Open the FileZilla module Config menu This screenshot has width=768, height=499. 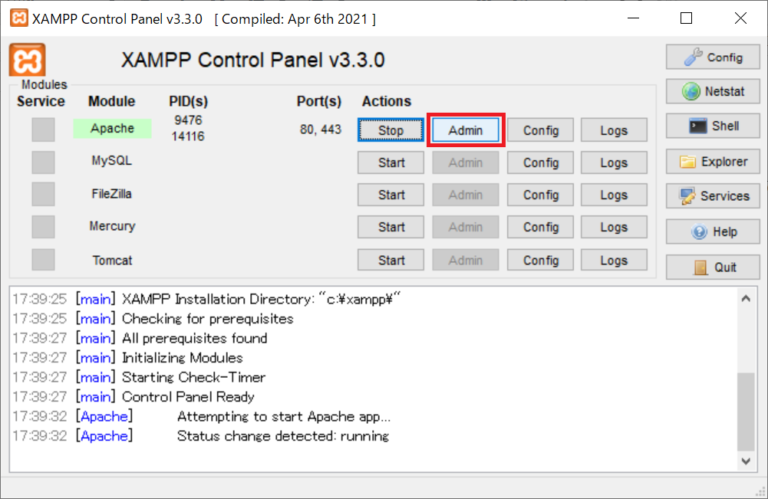click(x=540, y=195)
